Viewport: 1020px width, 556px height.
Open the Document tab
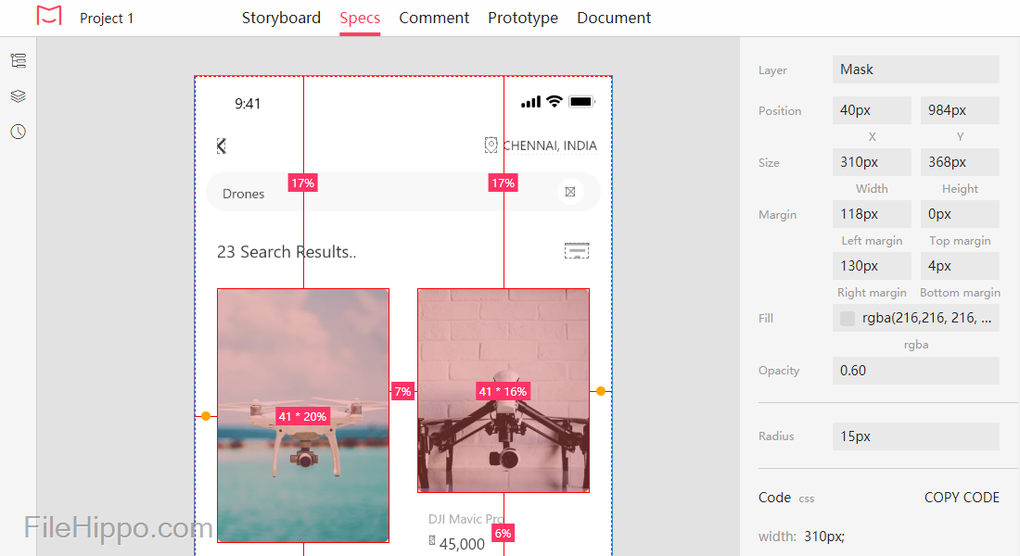tap(613, 18)
